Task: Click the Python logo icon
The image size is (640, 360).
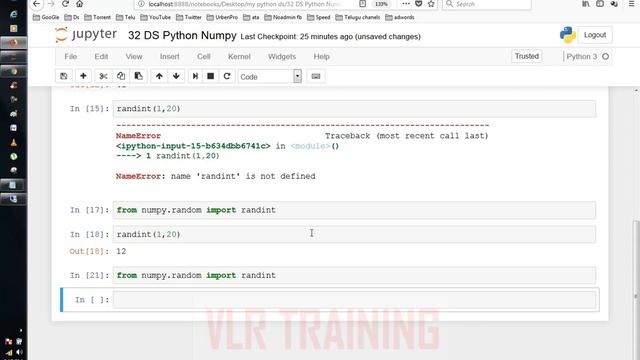Action: pos(567,35)
